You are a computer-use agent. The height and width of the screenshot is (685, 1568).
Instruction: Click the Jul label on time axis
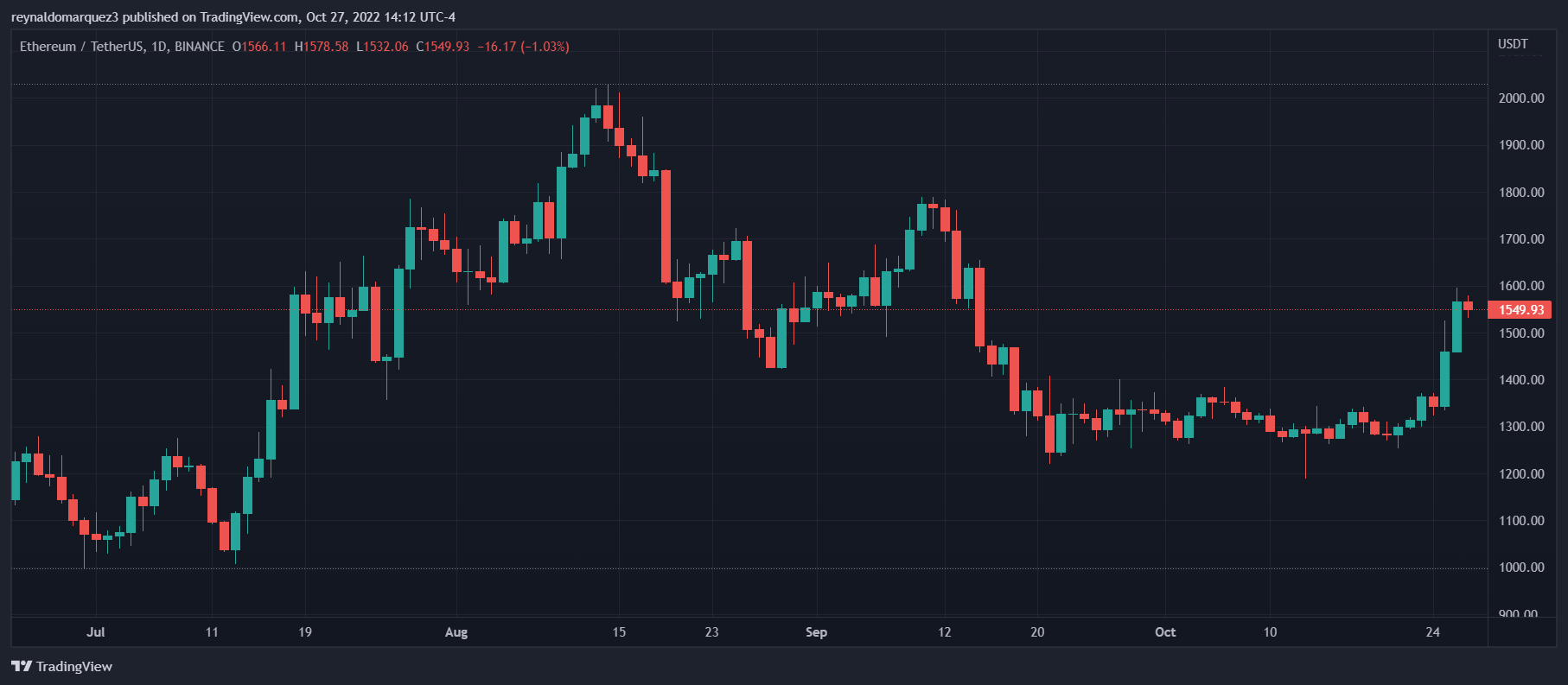pyautogui.click(x=96, y=632)
